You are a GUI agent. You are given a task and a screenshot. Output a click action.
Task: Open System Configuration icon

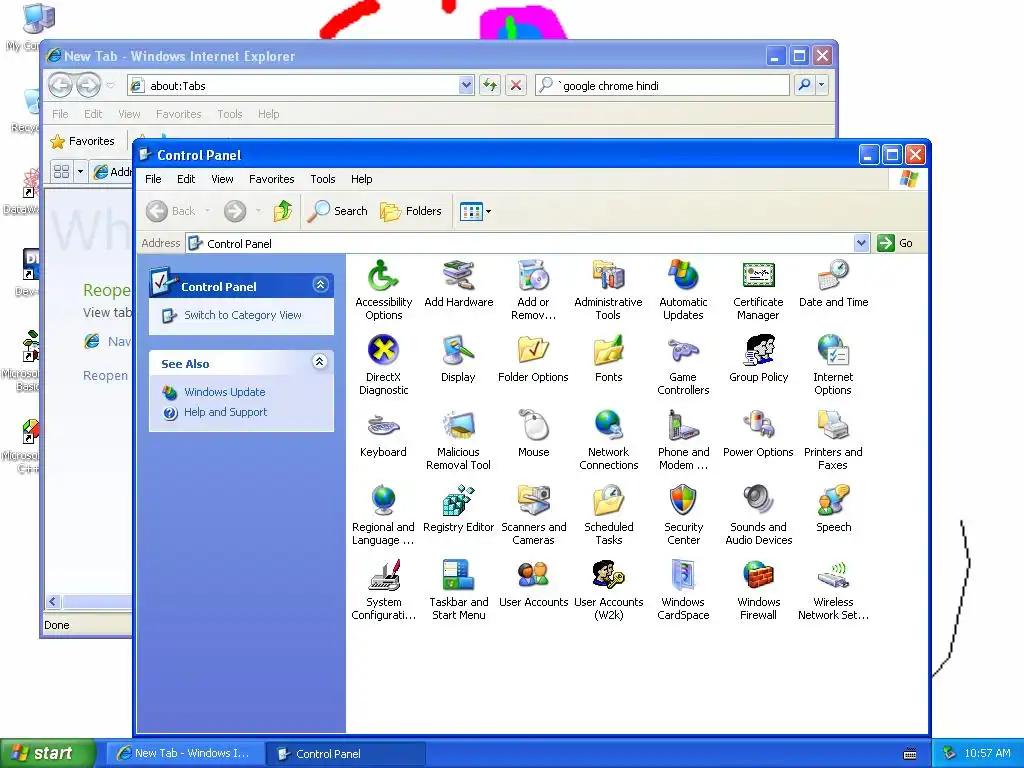coord(383,590)
